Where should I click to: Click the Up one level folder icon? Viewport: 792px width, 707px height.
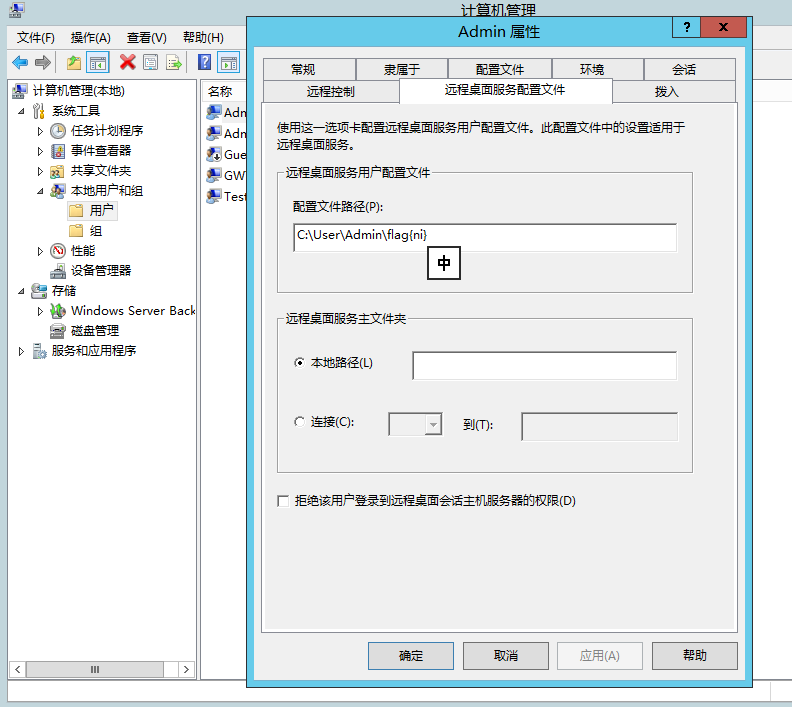pyautogui.click(x=73, y=62)
